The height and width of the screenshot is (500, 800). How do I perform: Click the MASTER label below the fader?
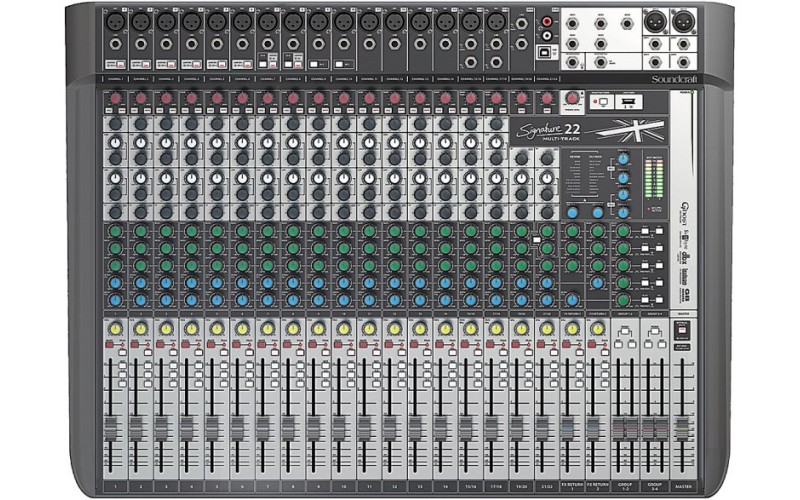[x=683, y=486]
